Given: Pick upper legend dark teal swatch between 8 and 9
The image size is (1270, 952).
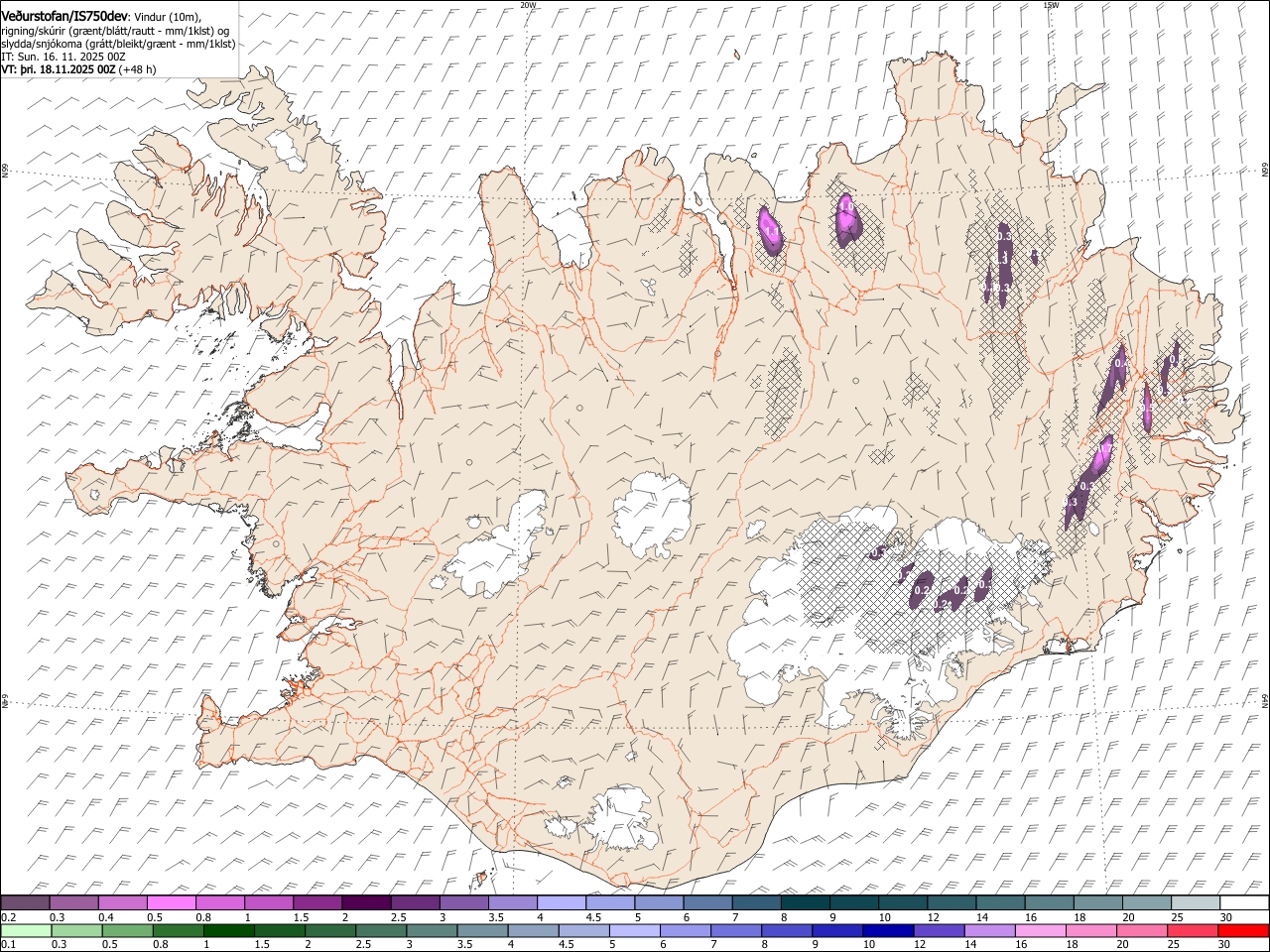Looking at the screenshot, I should coord(805,903).
